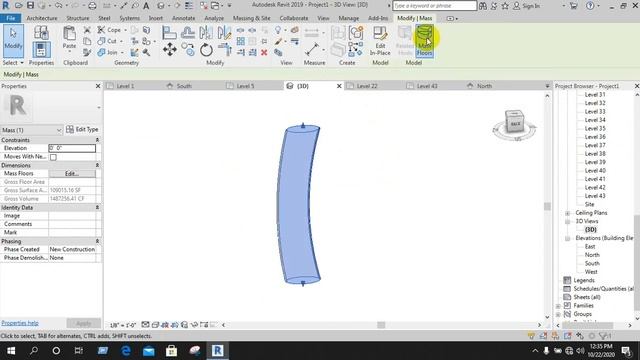Click the Edit Type button
The height and width of the screenshot is (360, 640).
82,129
